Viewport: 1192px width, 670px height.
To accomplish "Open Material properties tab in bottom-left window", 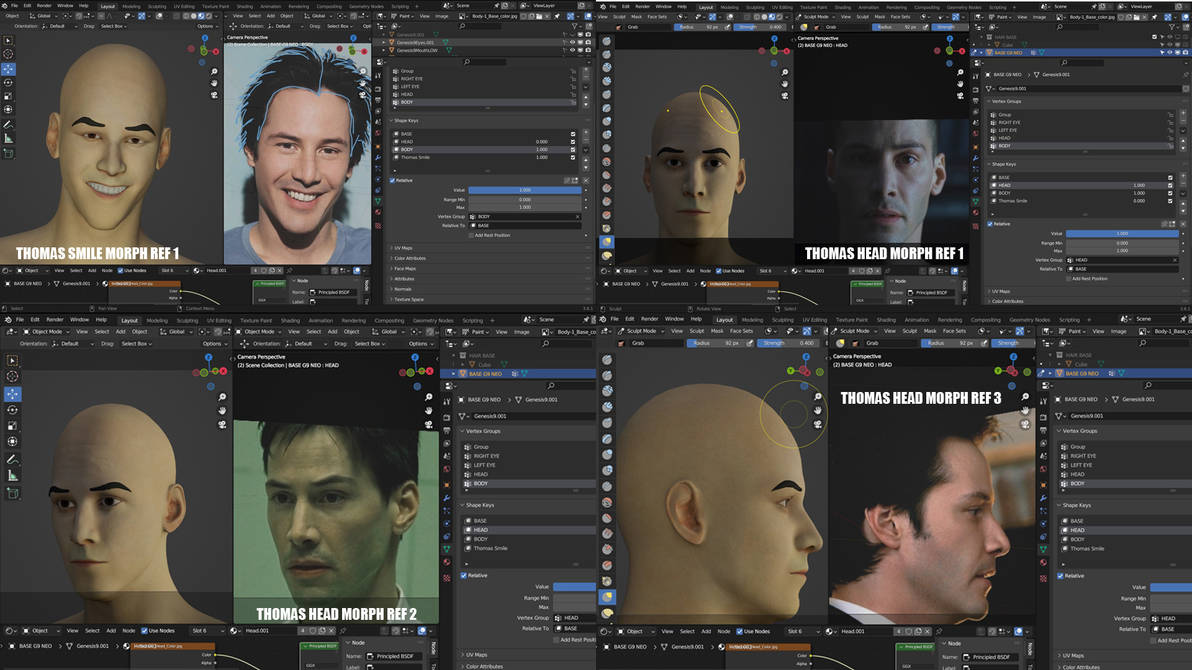I will click(x=447, y=561).
